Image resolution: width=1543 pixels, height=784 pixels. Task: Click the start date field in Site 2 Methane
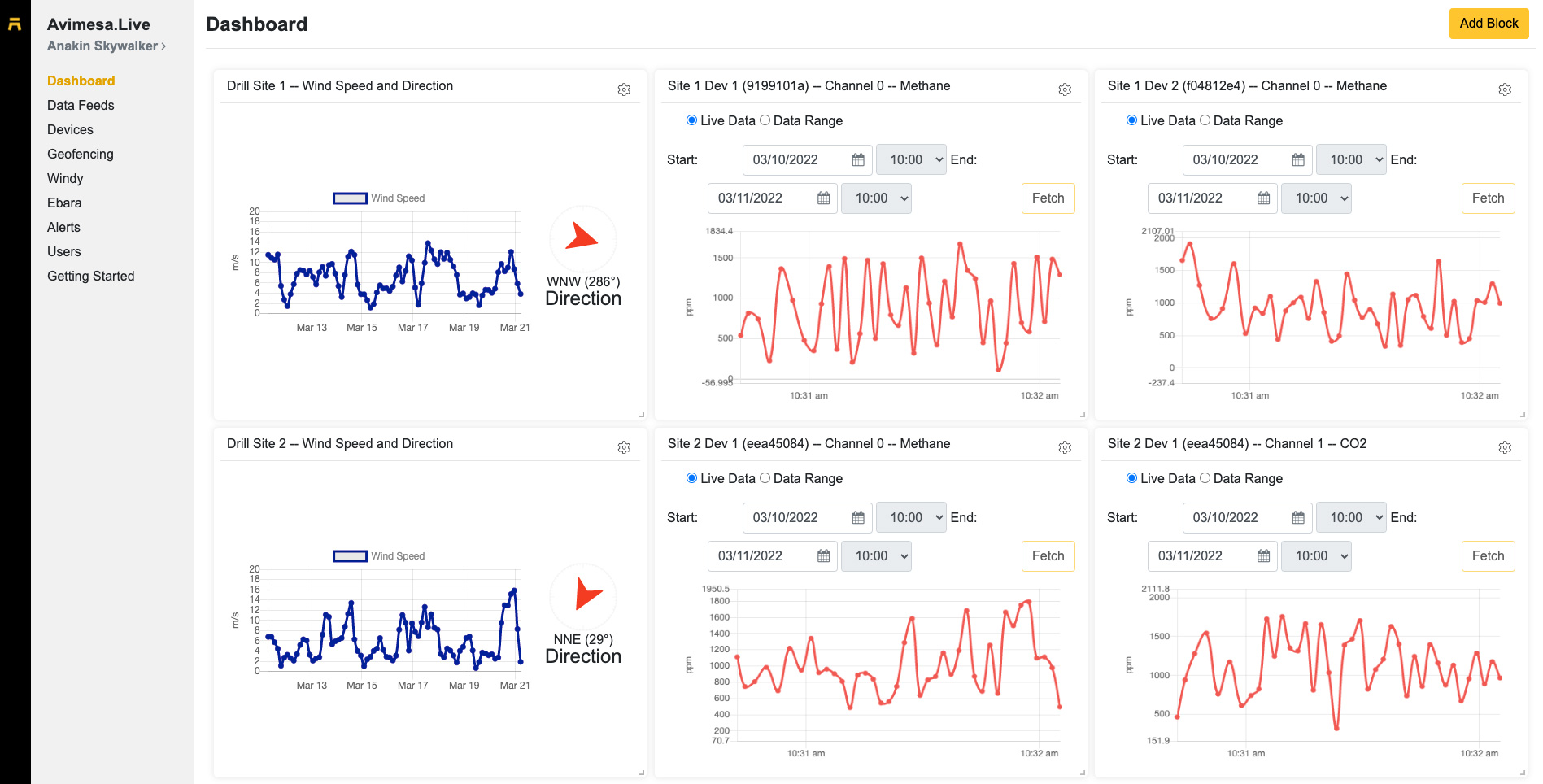797,518
